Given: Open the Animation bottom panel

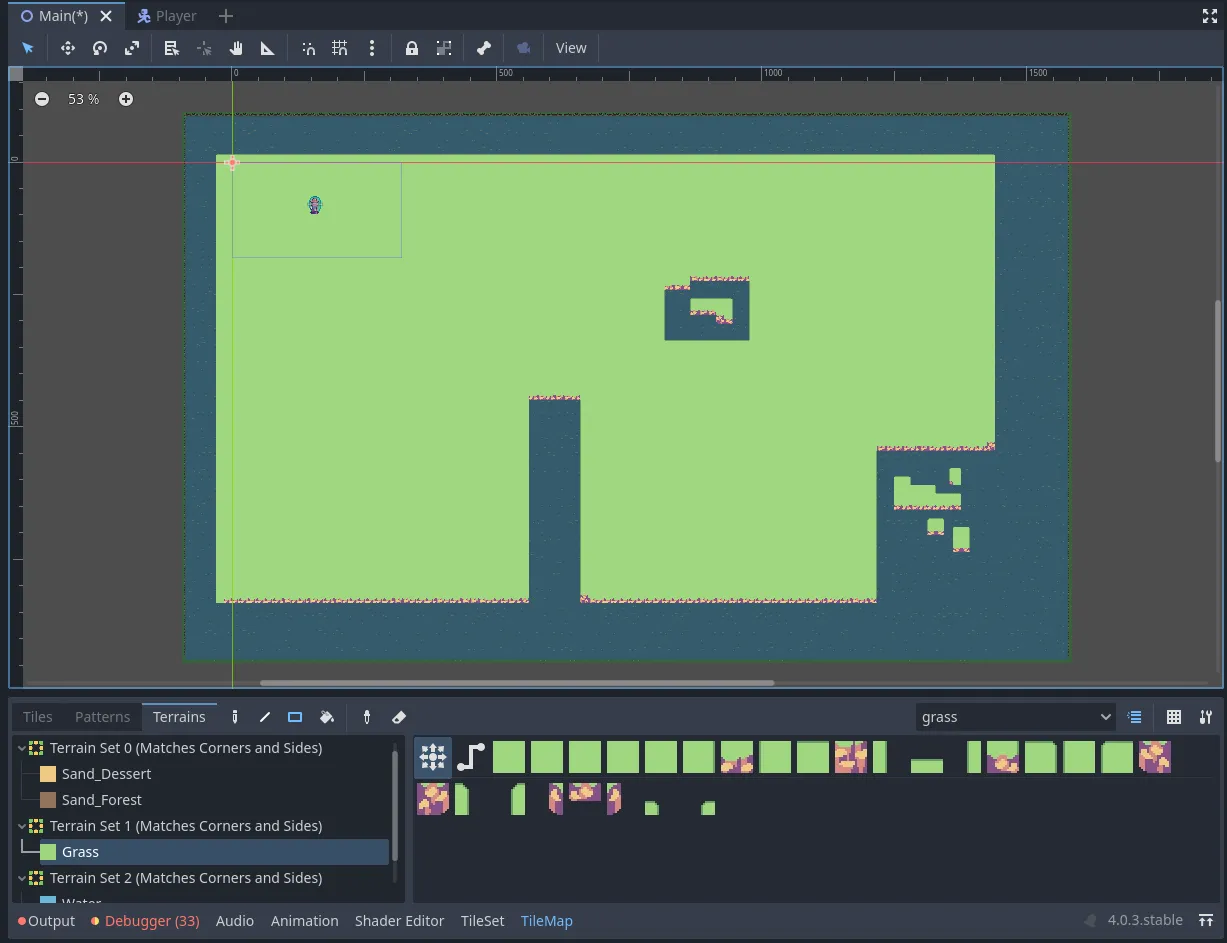Looking at the screenshot, I should tap(304, 921).
